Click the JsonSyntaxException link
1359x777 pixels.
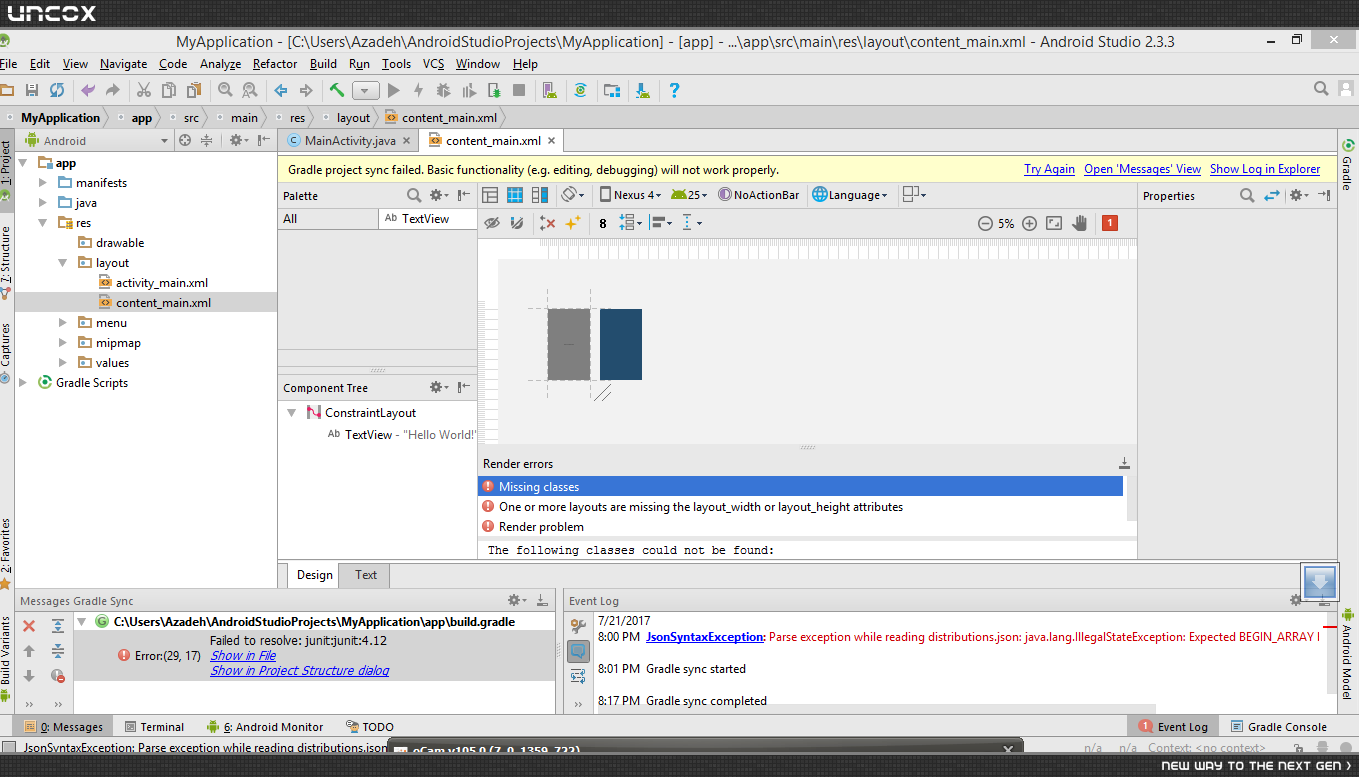point(705,637)
